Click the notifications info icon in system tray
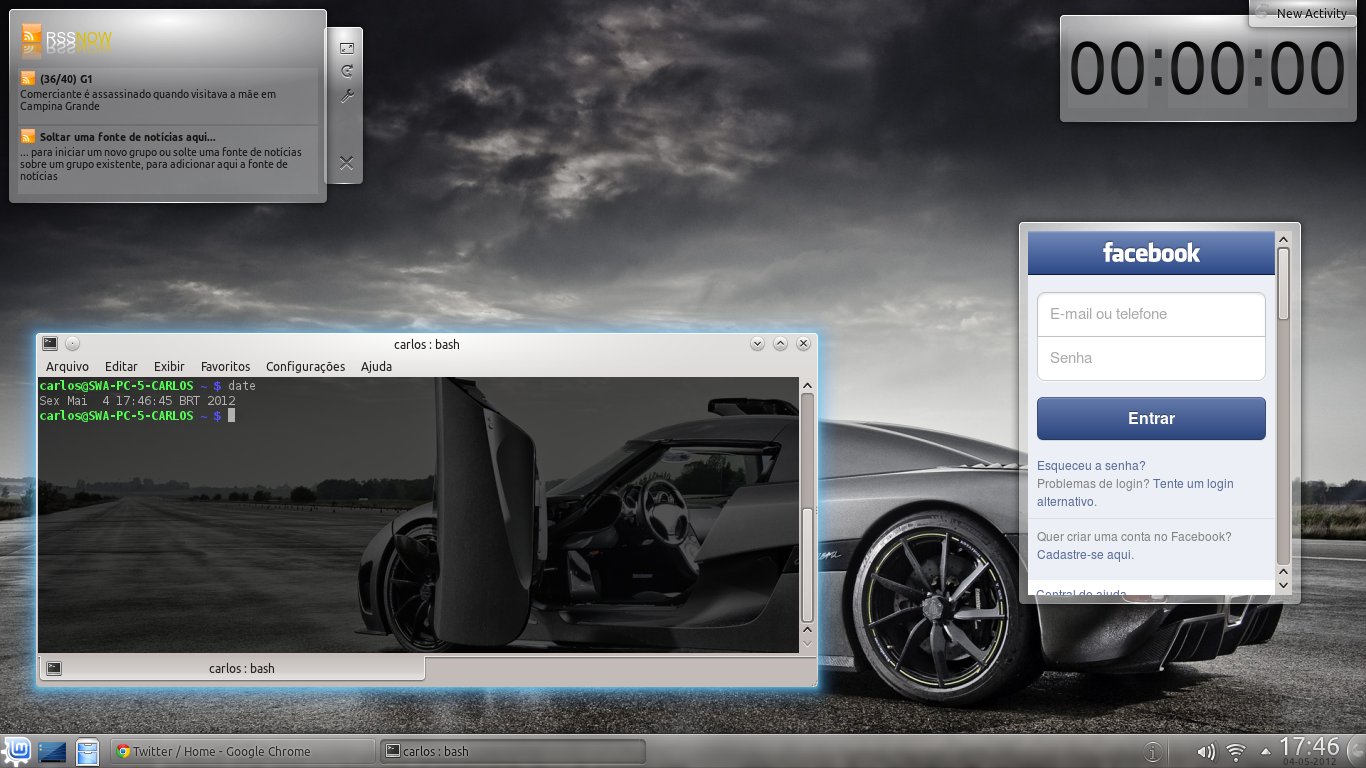This screenshot has height=768, width=1366. 1153,751
